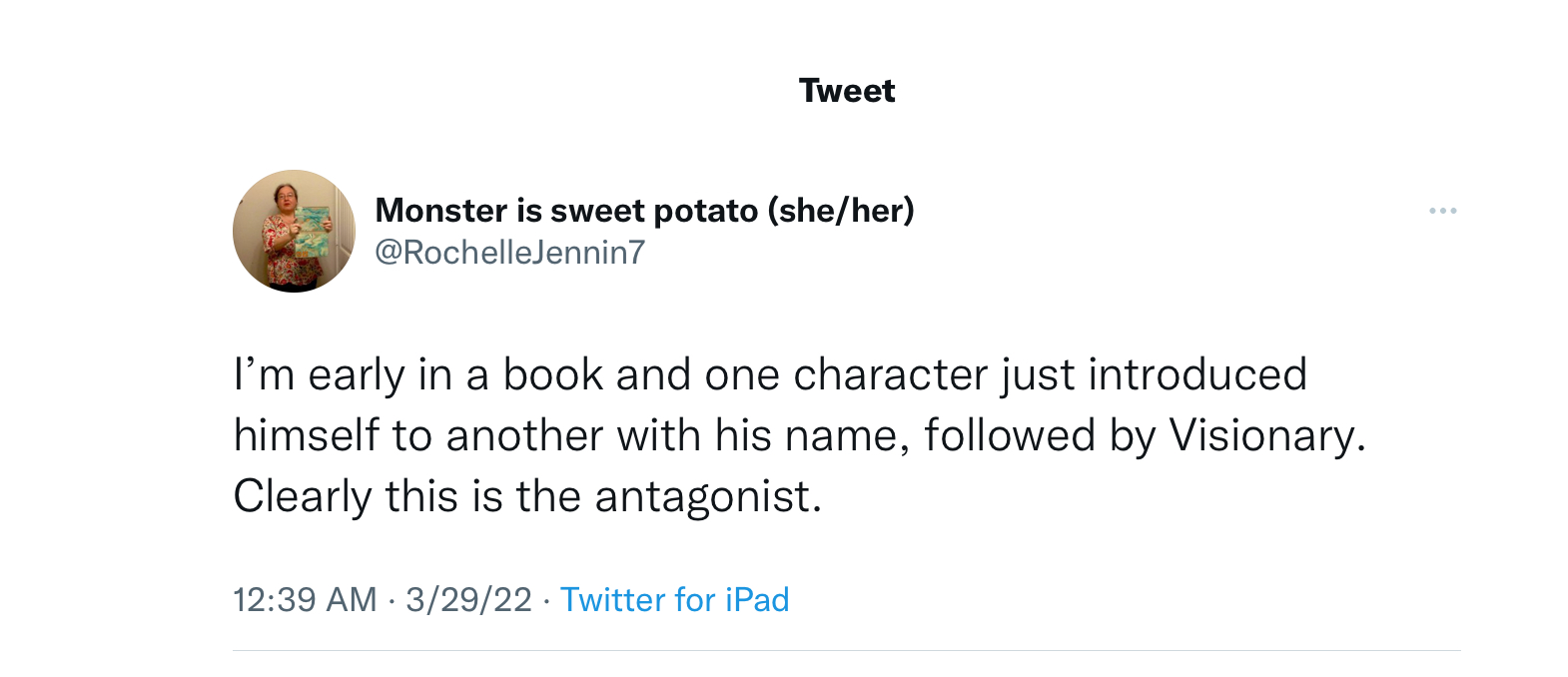
Task: Click the author's round profile picture
Action: tap(294, 231)
